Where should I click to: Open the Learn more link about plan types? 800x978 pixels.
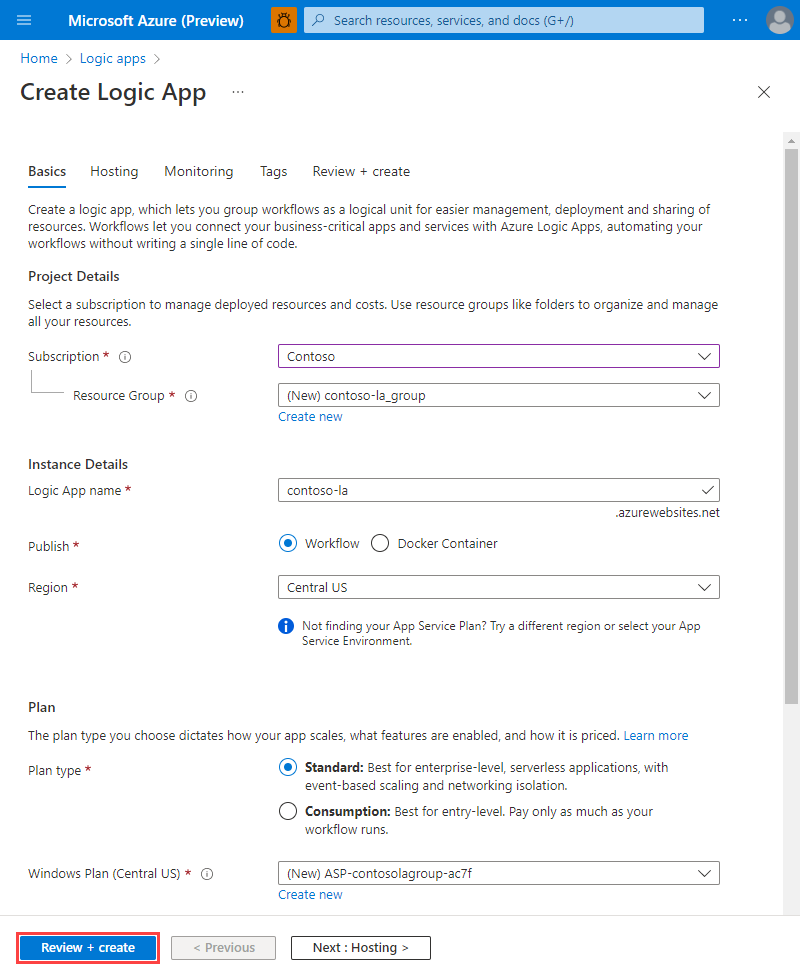coord(656,735)
